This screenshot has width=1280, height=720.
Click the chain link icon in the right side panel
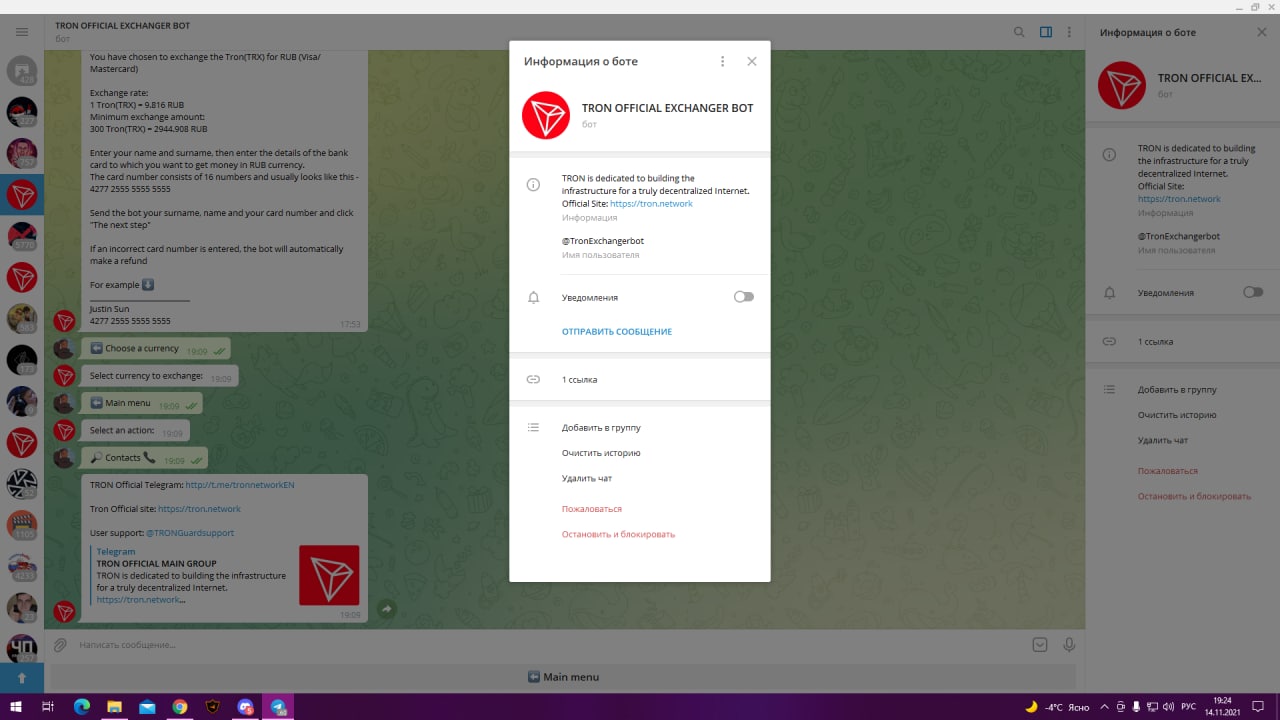[x=1109, y=342]
